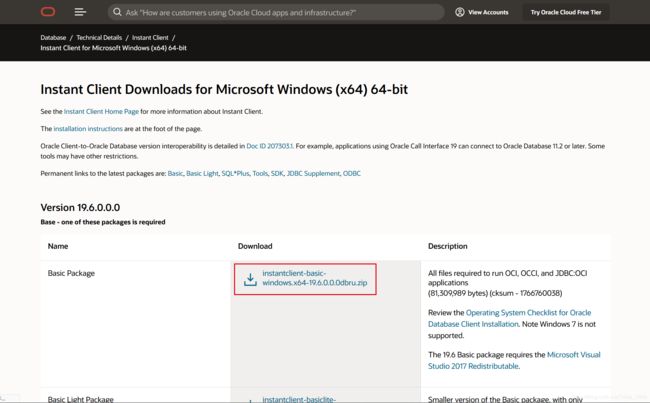Click the page title Instant Client Downloads
The image size is (650, 403).
tap(224, 89)
